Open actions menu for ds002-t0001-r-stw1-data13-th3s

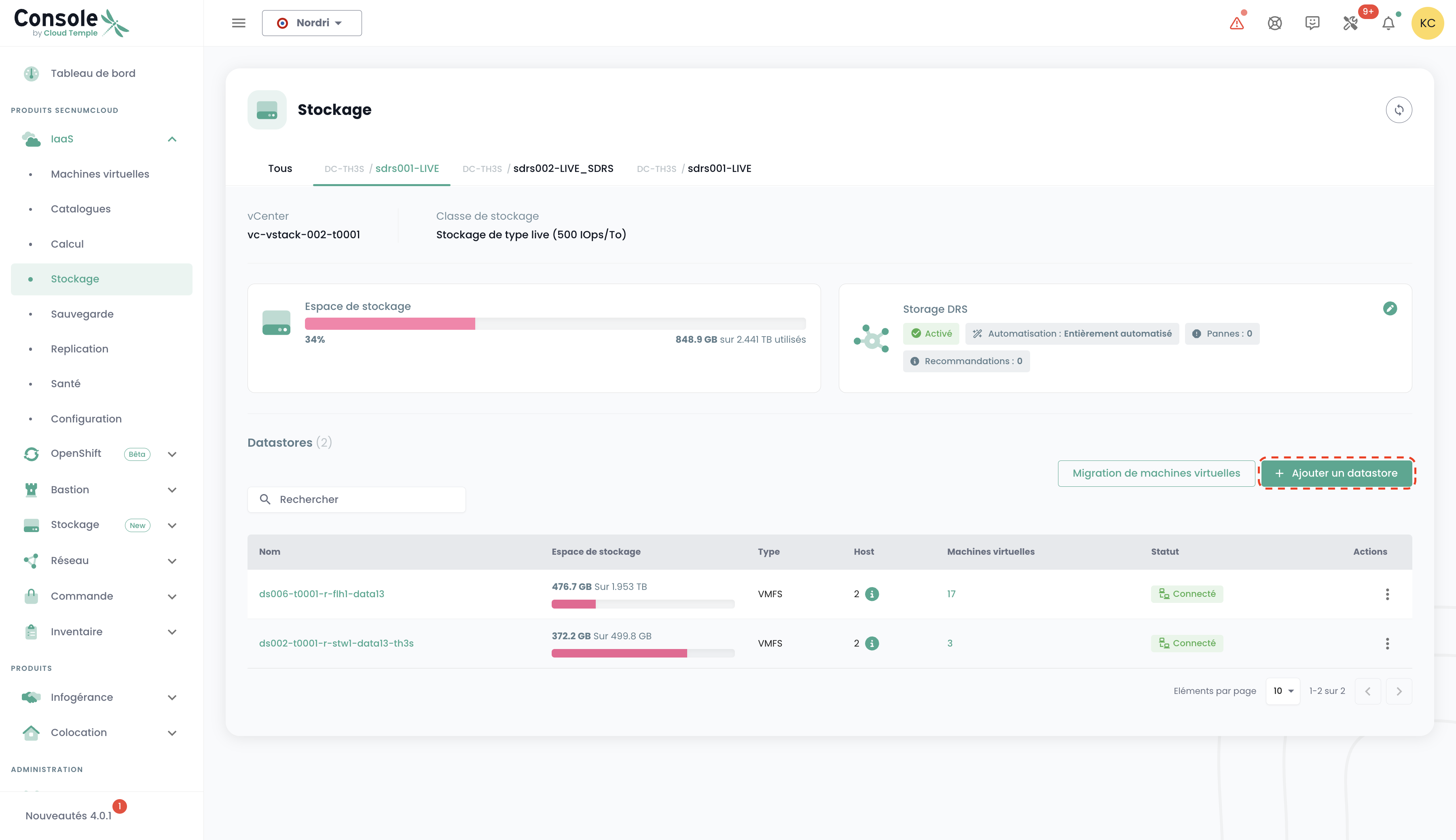pos(1387,643)
